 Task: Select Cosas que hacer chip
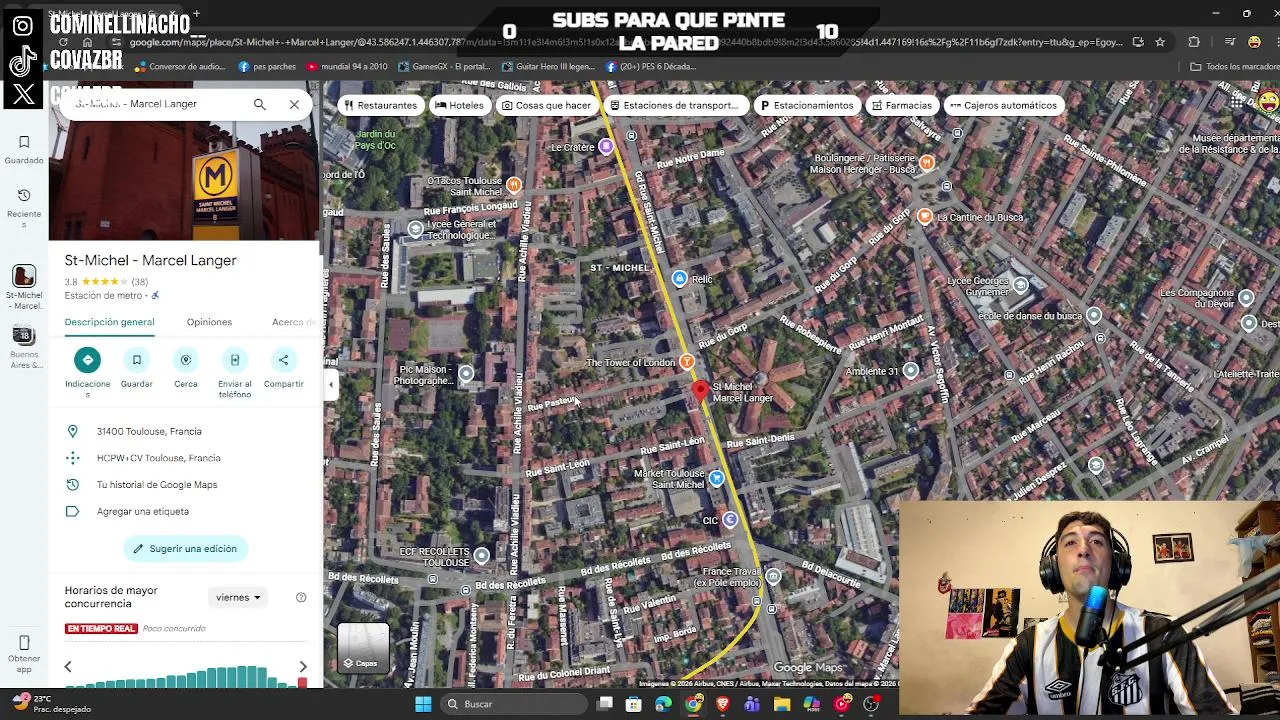tap(547, 105)
